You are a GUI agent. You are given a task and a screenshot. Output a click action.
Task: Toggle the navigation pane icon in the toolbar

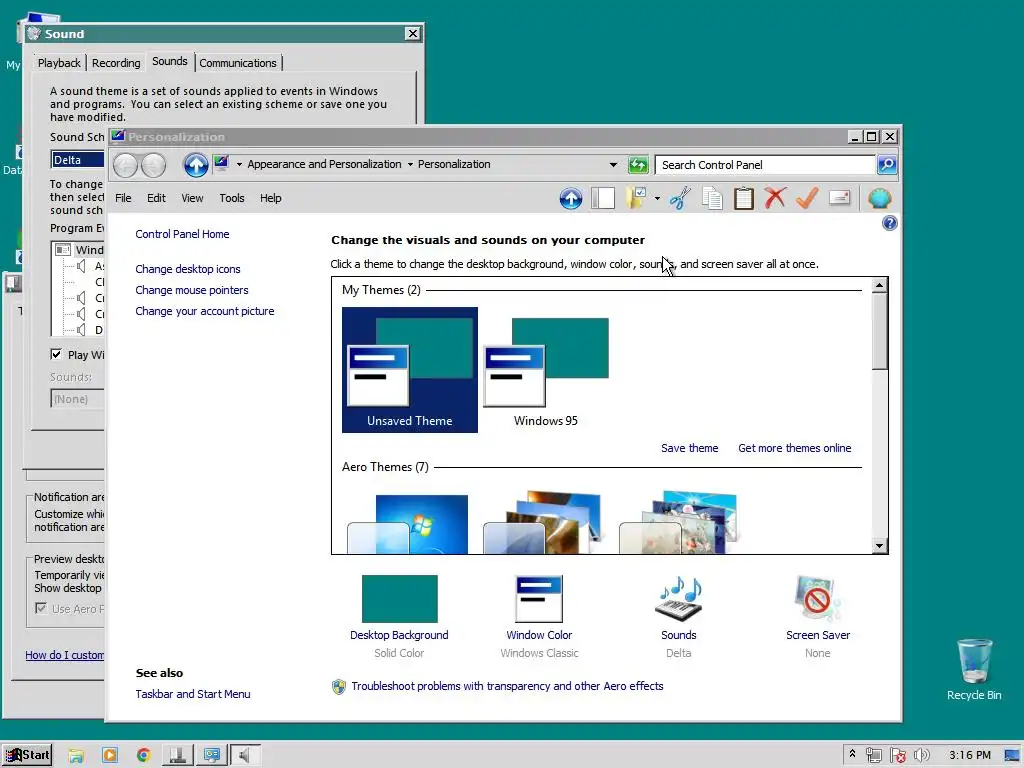click(603, 198)
